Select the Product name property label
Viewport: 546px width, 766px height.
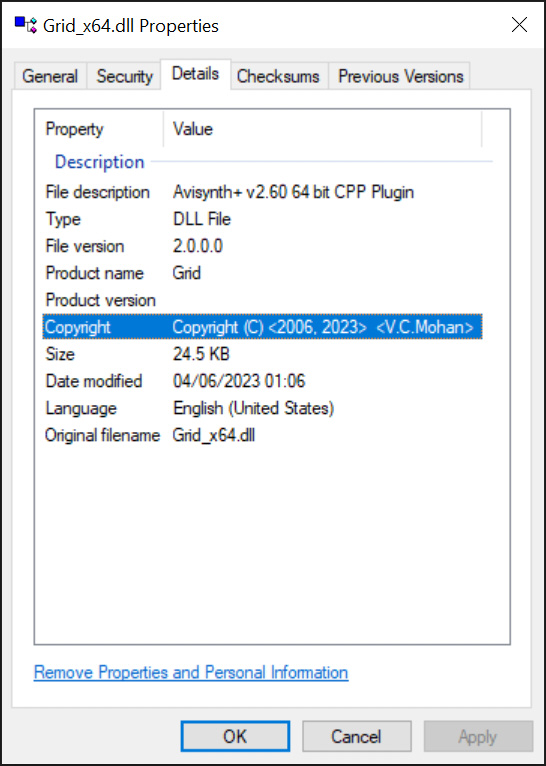[x=94, y=273]
